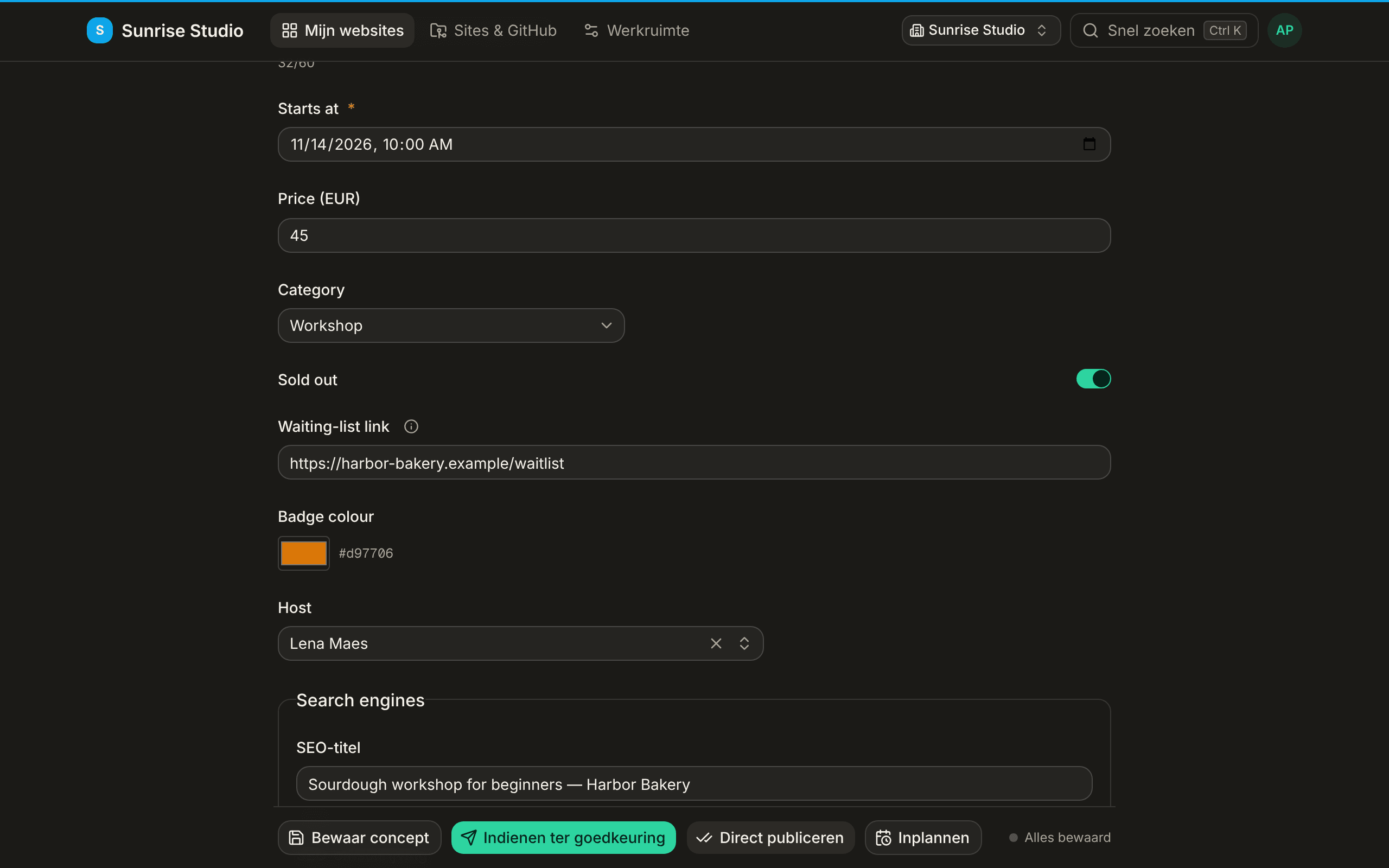The image size is (1389, 868).
Task: Click the Price (EUR) input field
Action: [x=694, y=235]
